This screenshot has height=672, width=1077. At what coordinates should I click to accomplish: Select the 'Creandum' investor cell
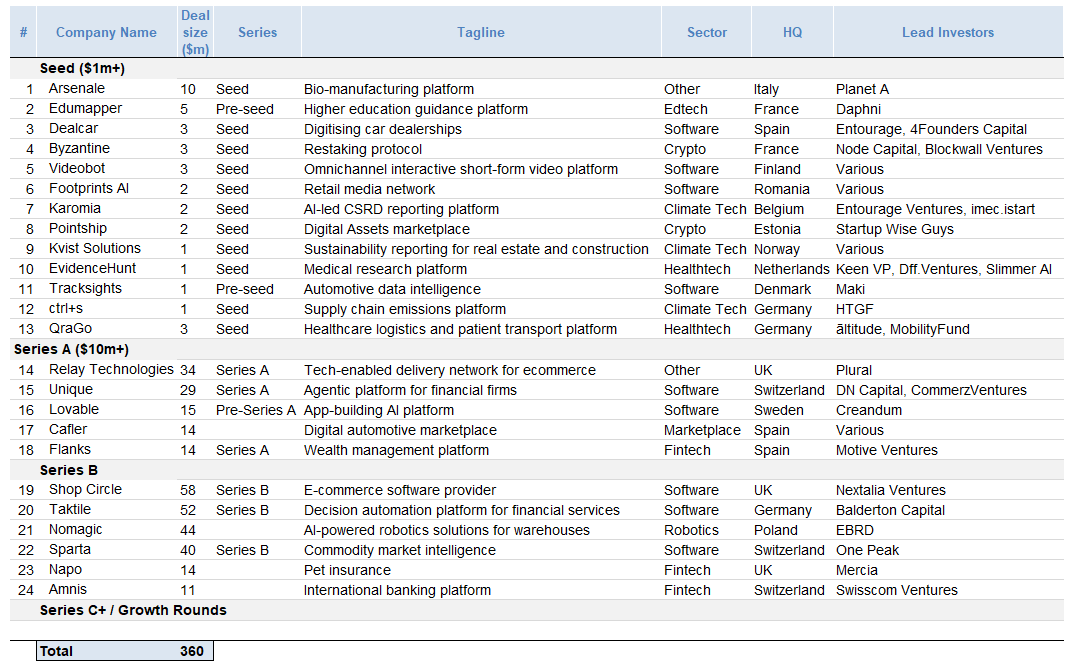pyautogui.click(x=869, y=410)
